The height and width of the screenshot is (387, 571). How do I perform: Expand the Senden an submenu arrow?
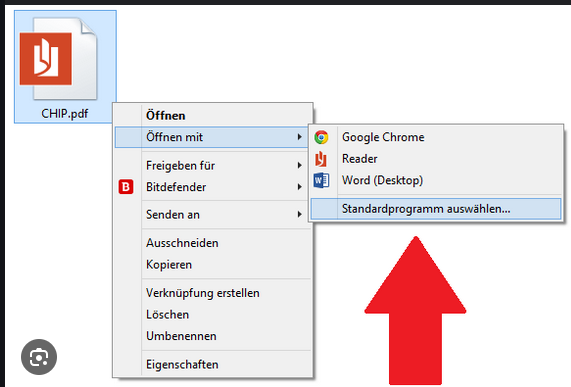point(299,214)
